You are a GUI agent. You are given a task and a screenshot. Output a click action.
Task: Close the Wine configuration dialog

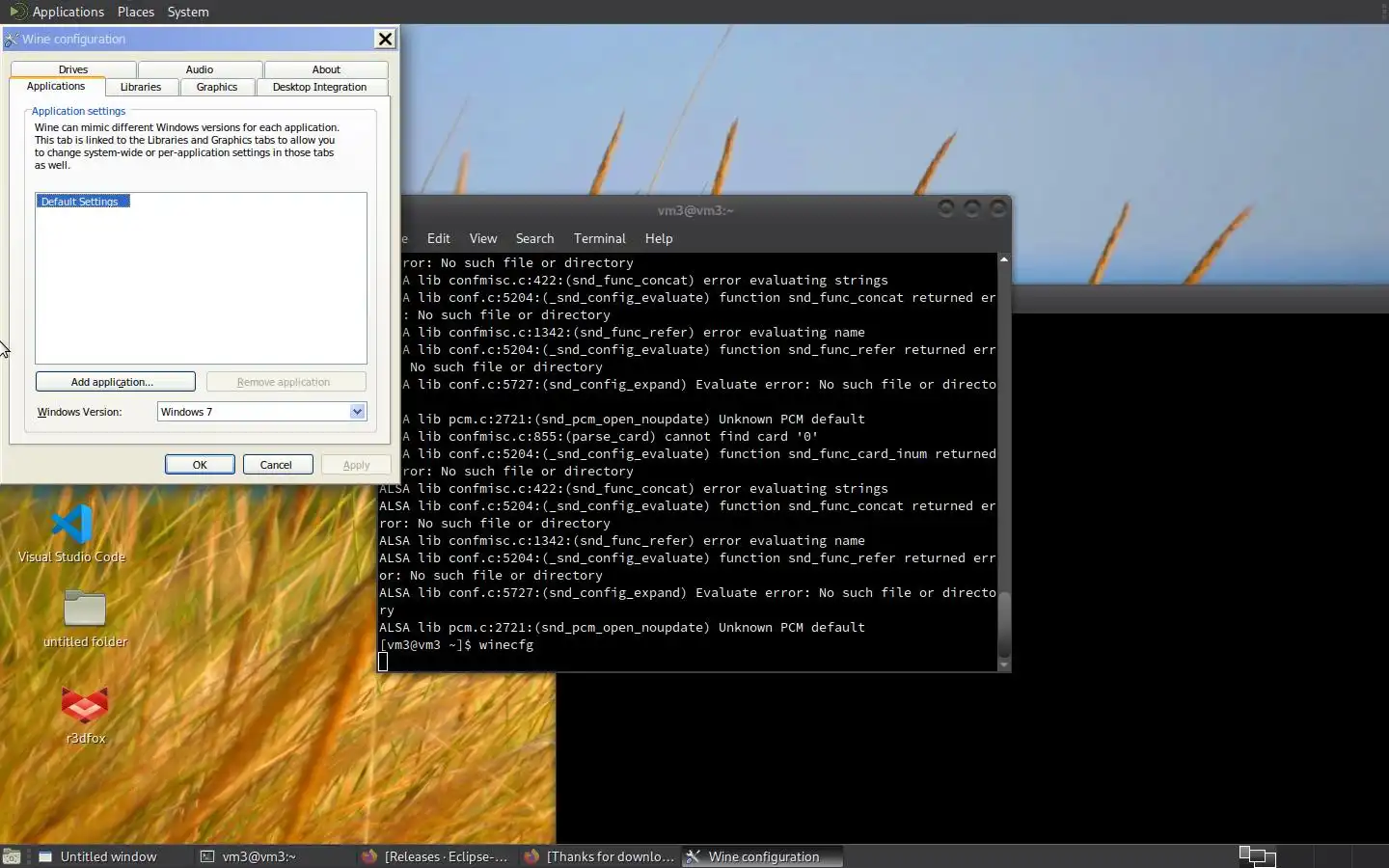[x=385, y=39]
